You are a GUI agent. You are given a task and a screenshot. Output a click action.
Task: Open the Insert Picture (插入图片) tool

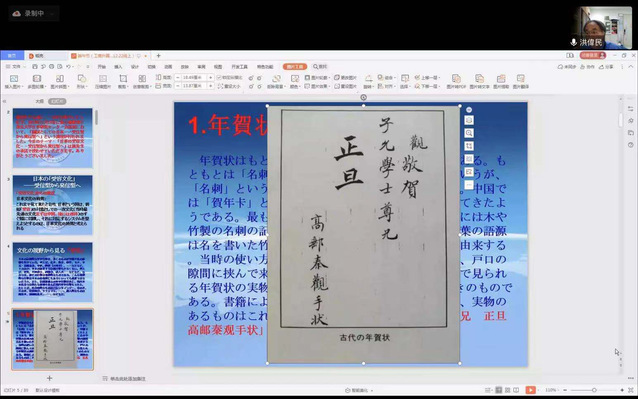click(13, 81)
